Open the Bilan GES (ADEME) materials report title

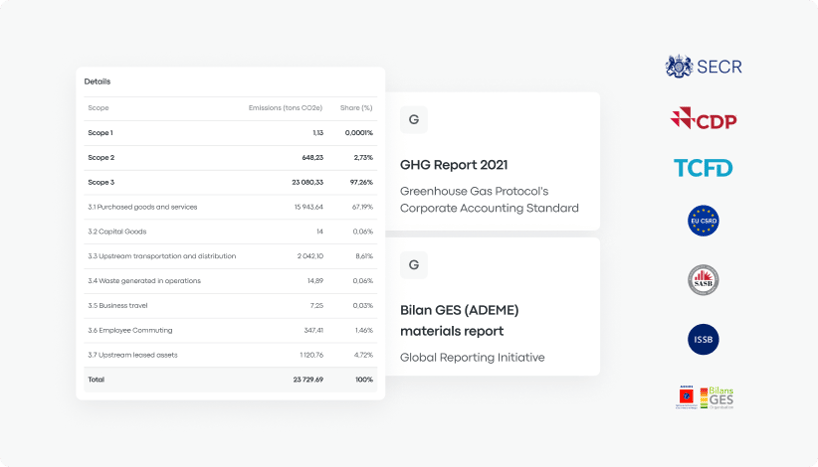[459, 320]
